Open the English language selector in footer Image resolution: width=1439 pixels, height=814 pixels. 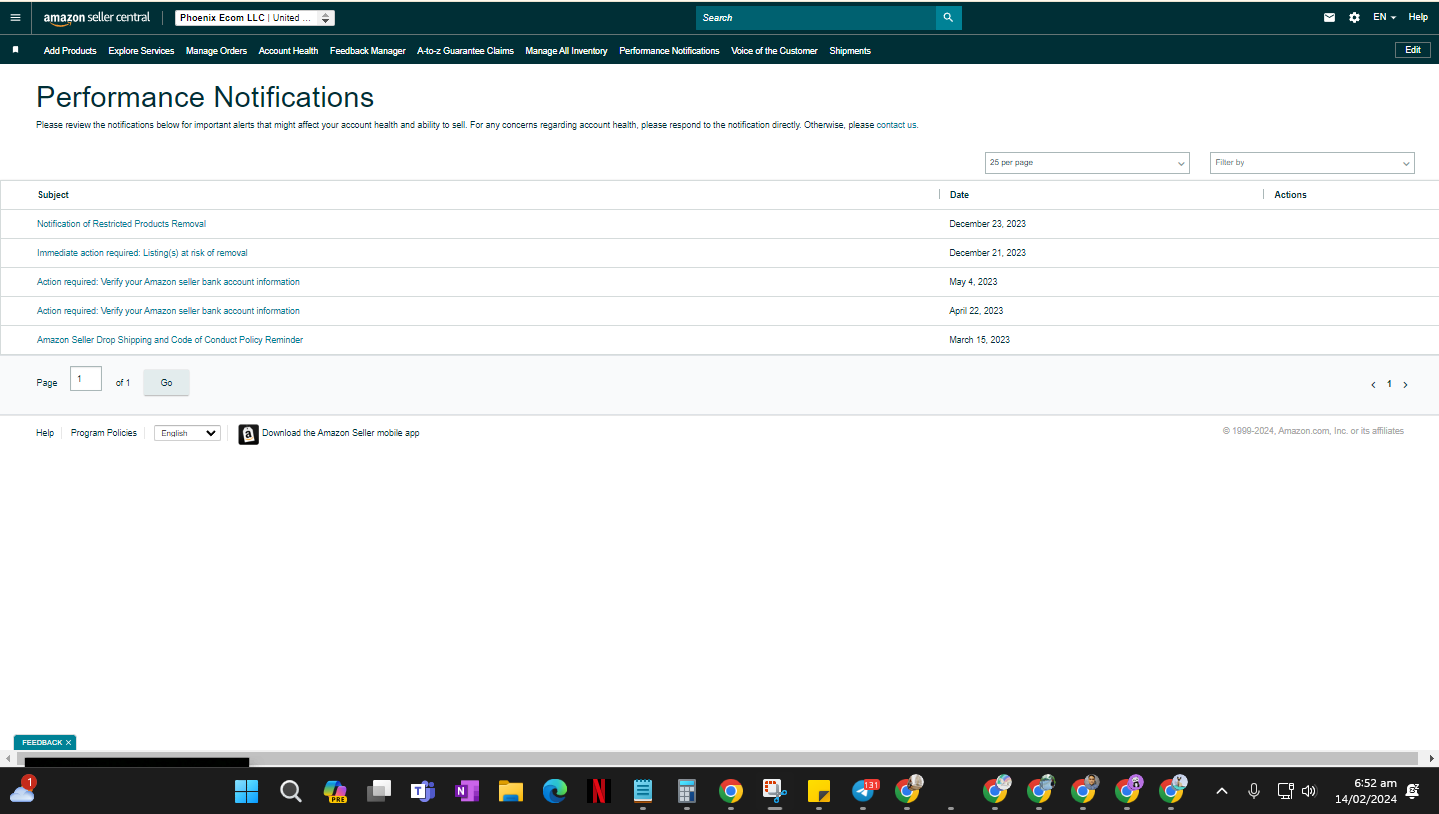click(x=187, y=434)
